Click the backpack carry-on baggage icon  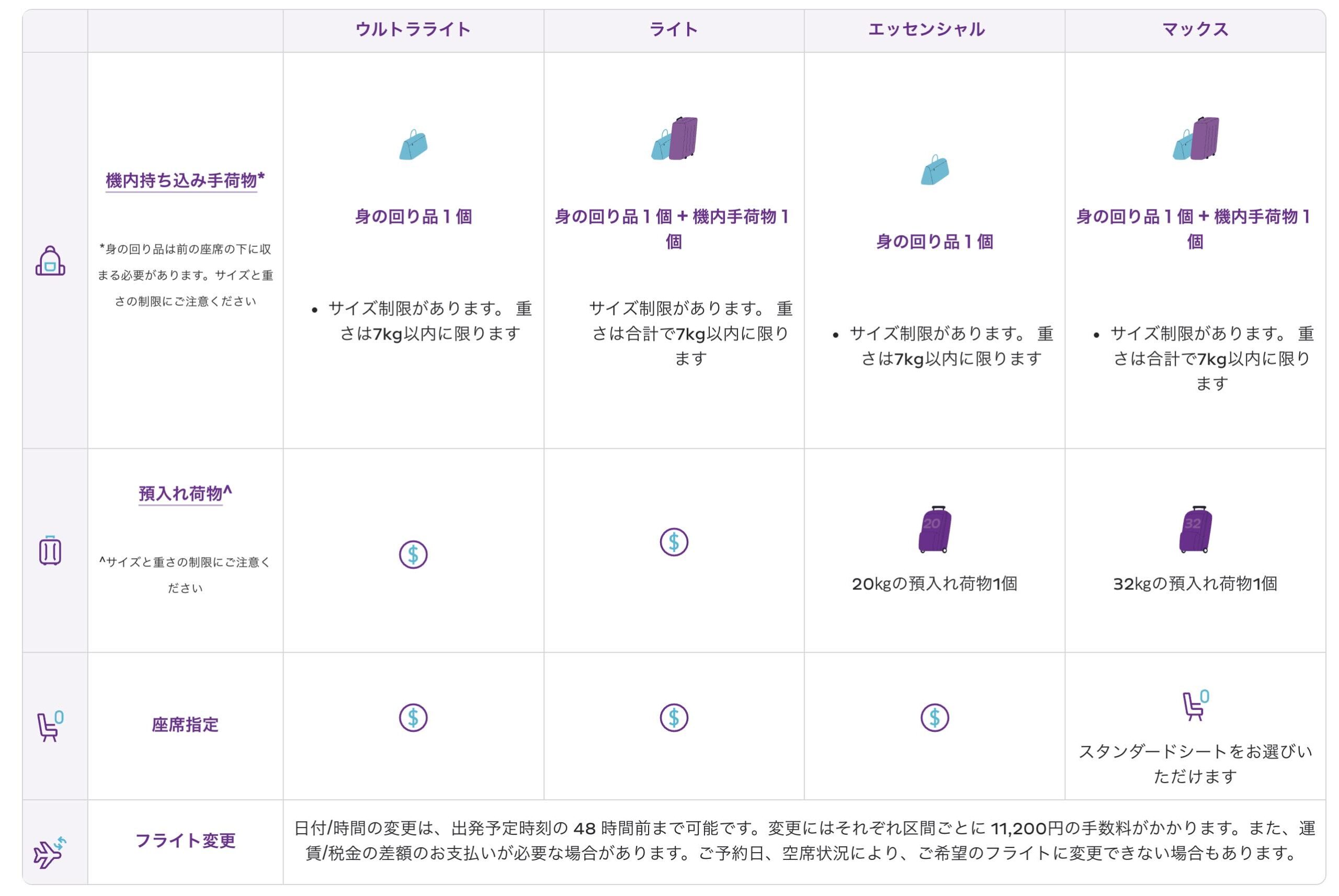coord(50,261)
